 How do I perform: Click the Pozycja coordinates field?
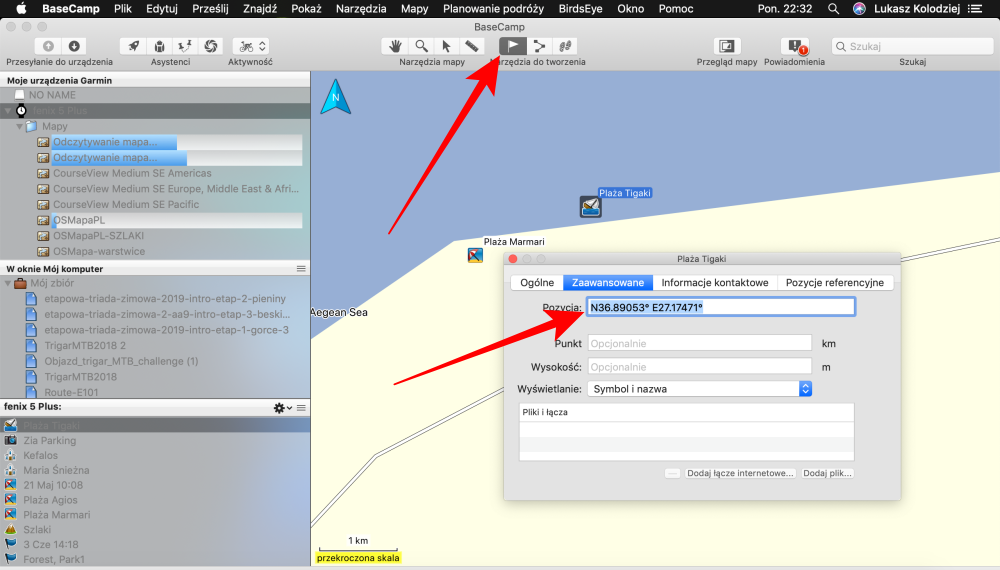[x=721, y=307]
